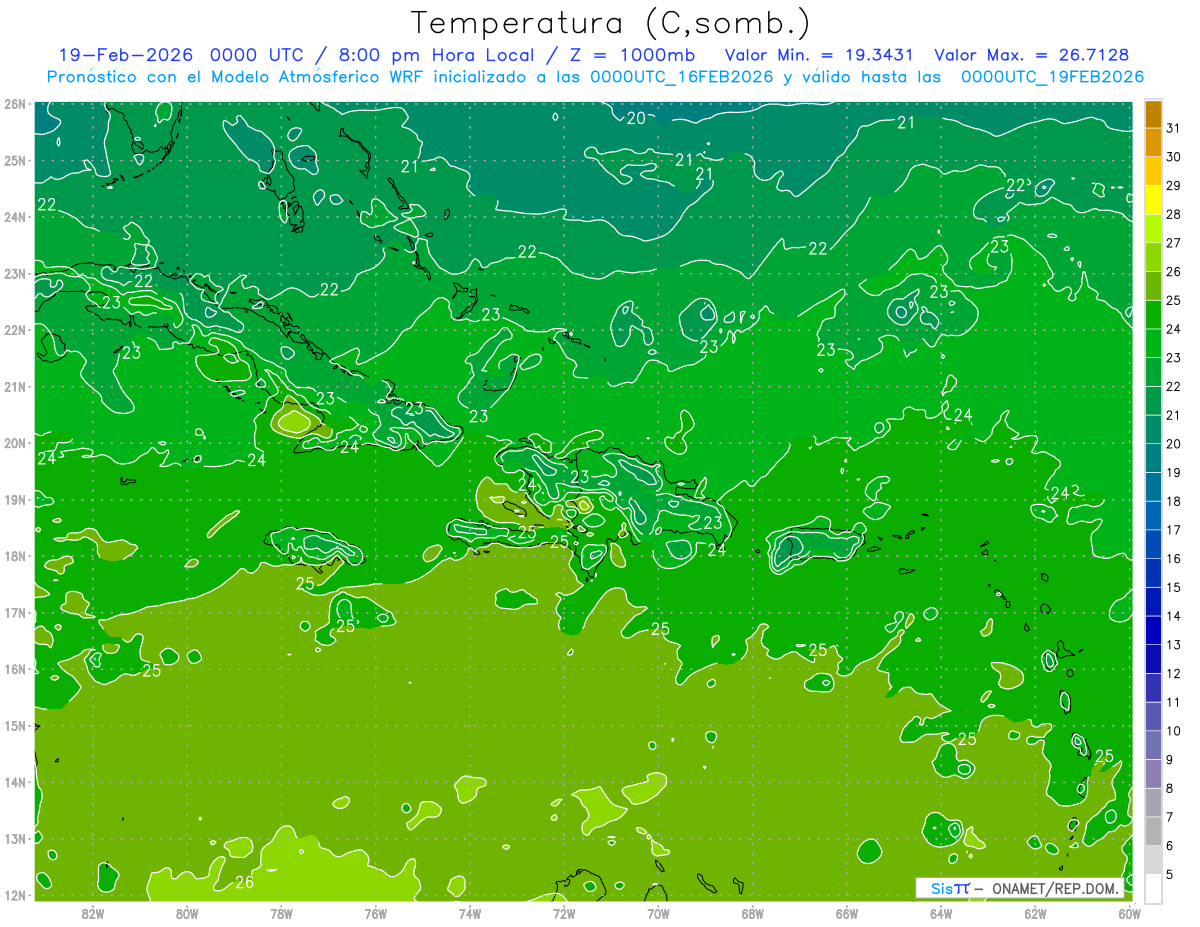Image resolution: width=1200 pixels, height=927 pixels.
Task: Pick the light gray swatch between 5 and 6
Action: pos(1153,859)
